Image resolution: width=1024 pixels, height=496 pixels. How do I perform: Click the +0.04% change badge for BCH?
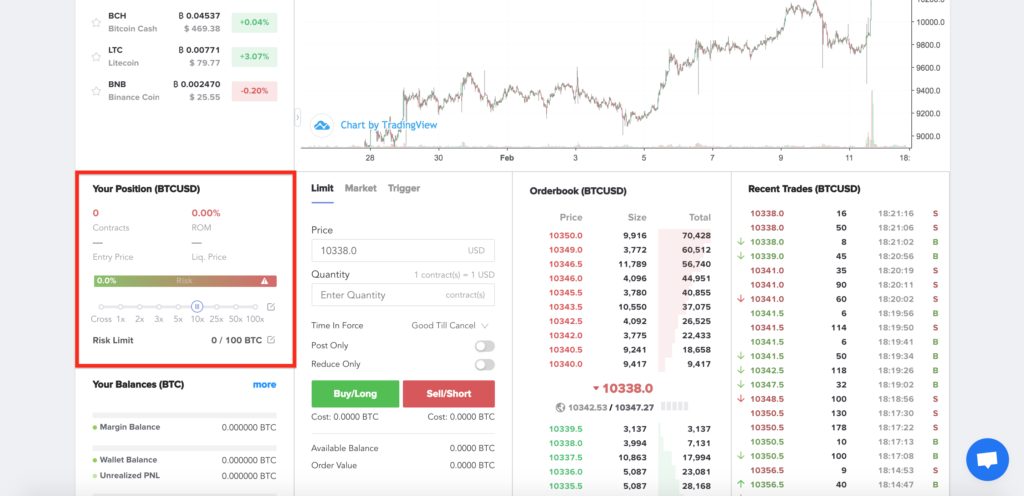click(254, 22)
